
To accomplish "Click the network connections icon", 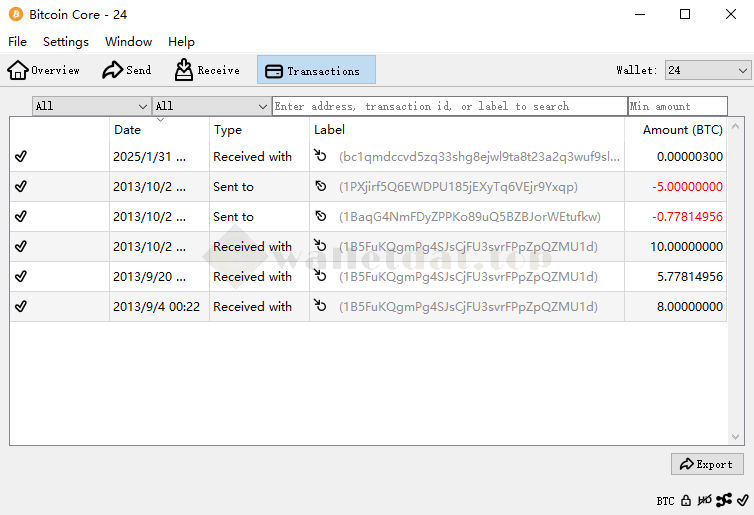I will (723, 500).
